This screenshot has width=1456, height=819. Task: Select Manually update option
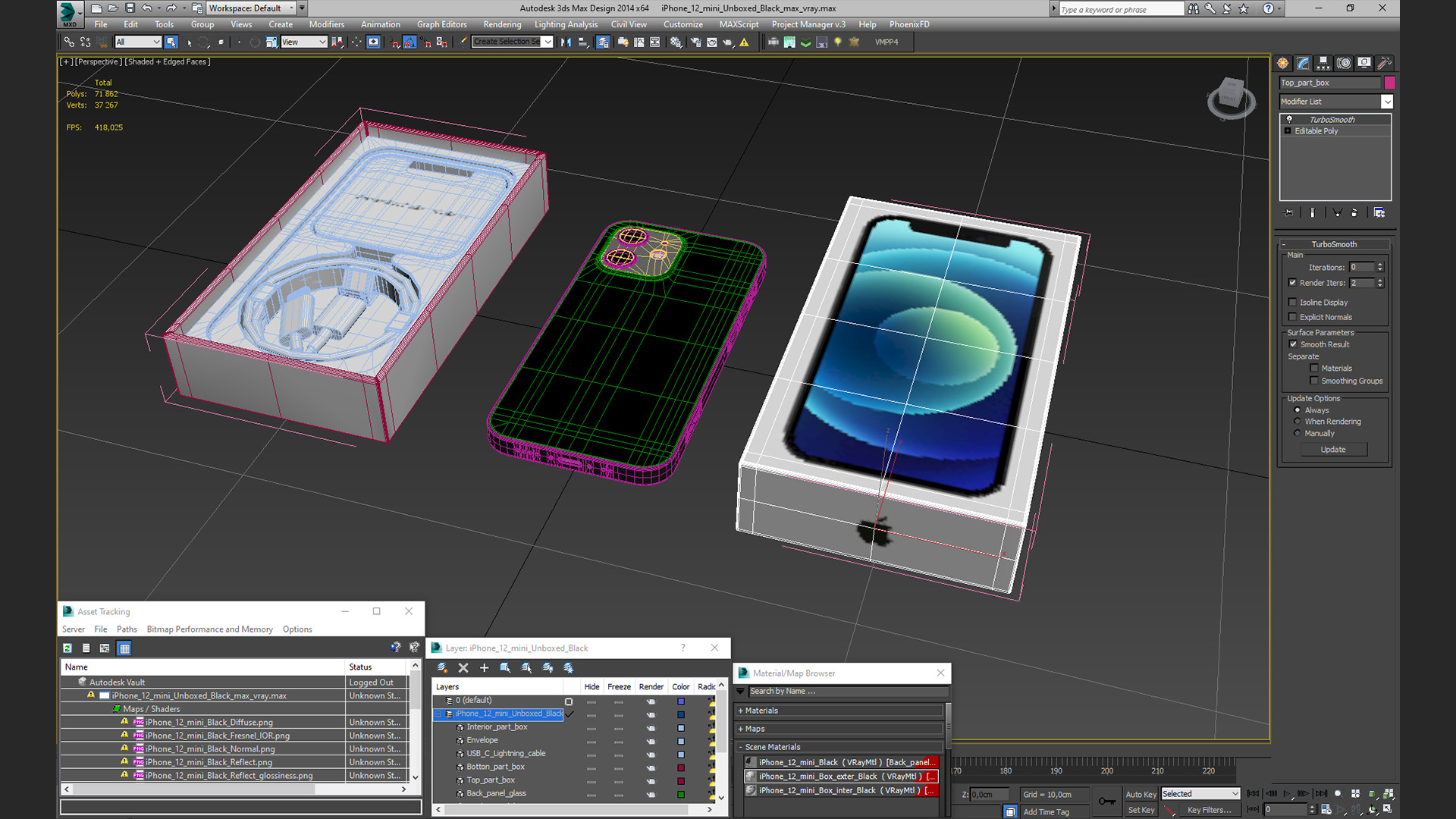(1298, 434)
